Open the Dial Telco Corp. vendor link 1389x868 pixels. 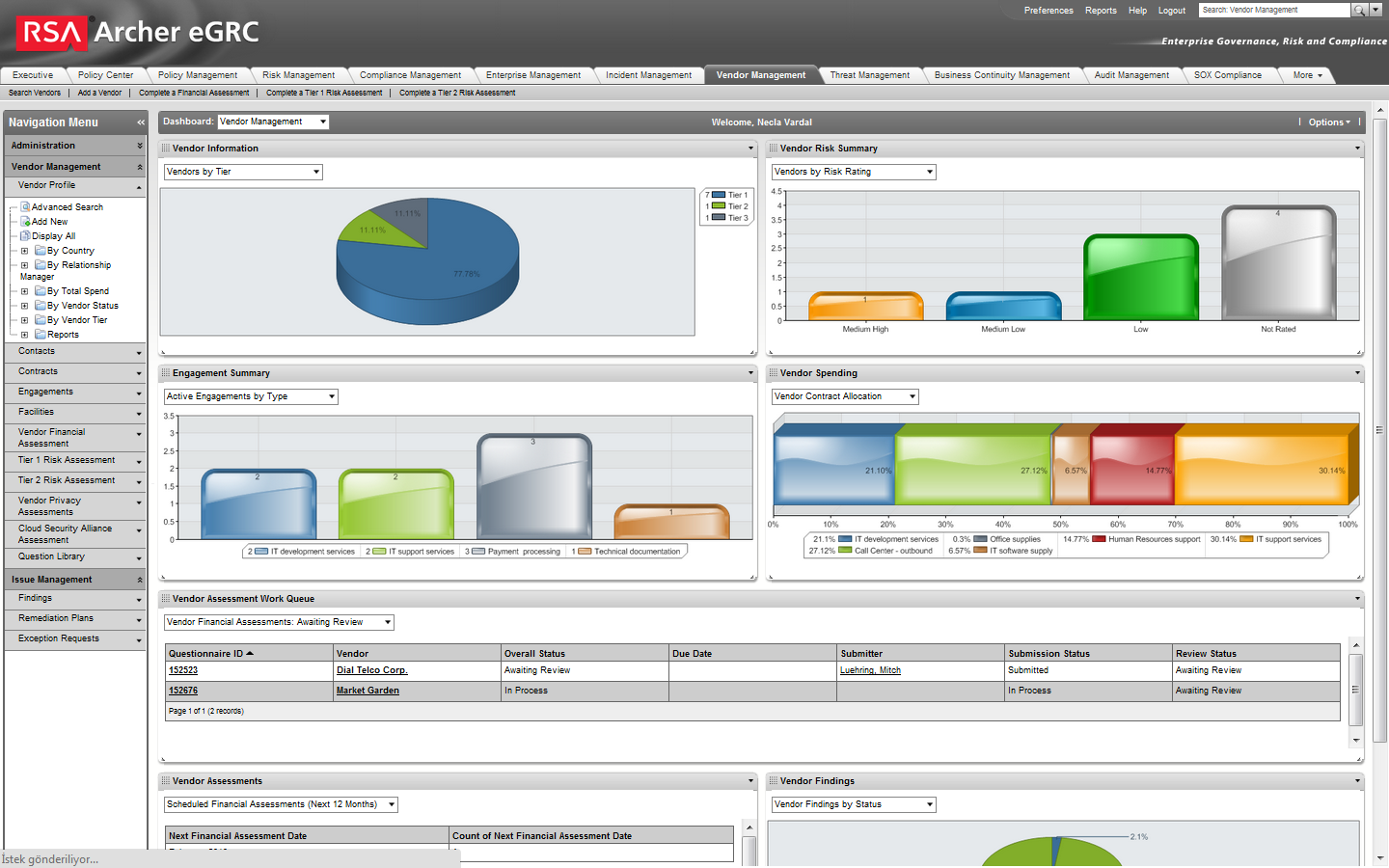click(x=371, y=670)
